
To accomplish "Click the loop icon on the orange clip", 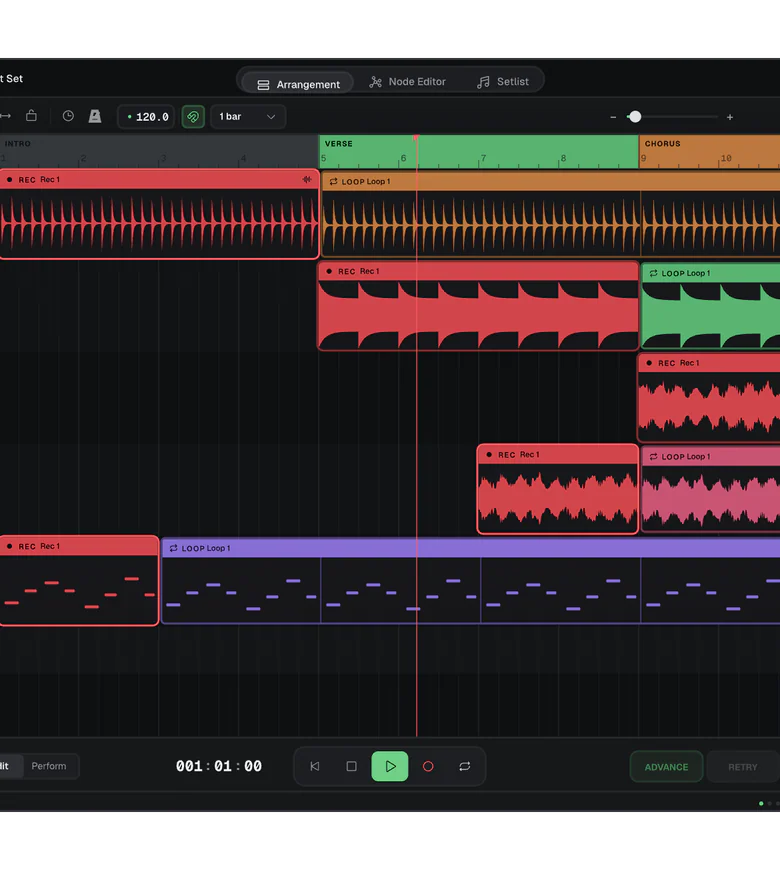I will click(333, 182).
